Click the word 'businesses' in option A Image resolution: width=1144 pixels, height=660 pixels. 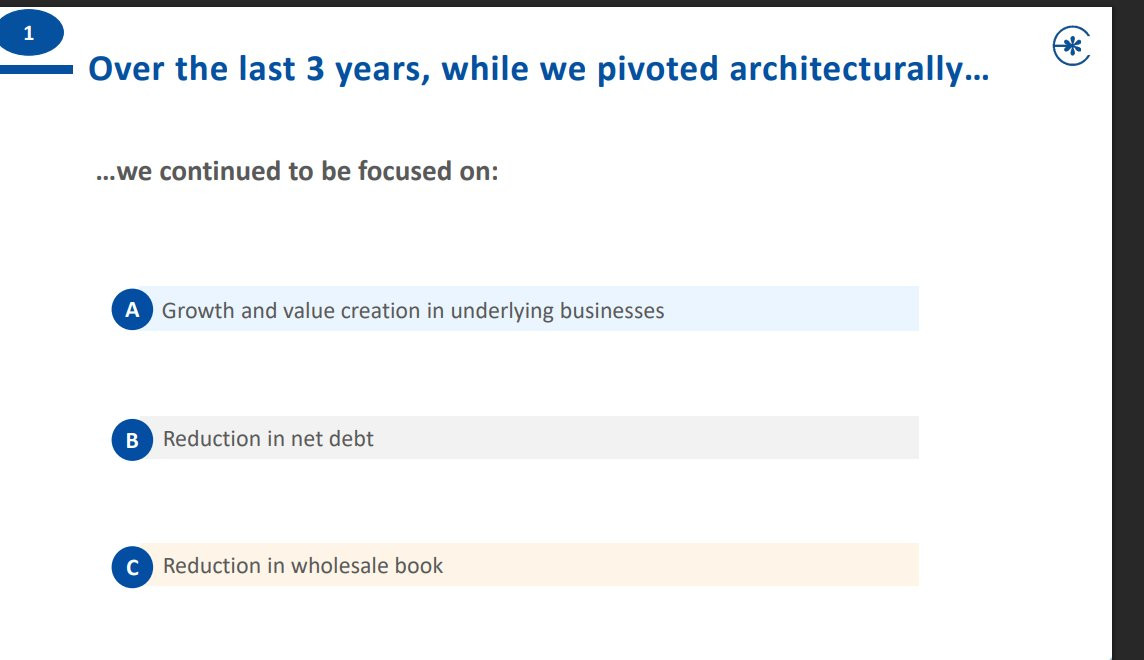(x=612, y=311)
